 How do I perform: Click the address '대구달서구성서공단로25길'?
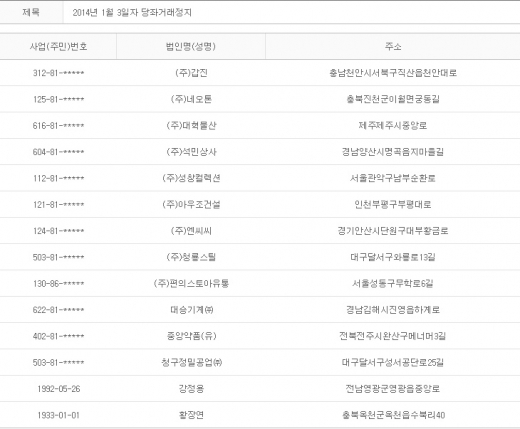tap(393, 363)
